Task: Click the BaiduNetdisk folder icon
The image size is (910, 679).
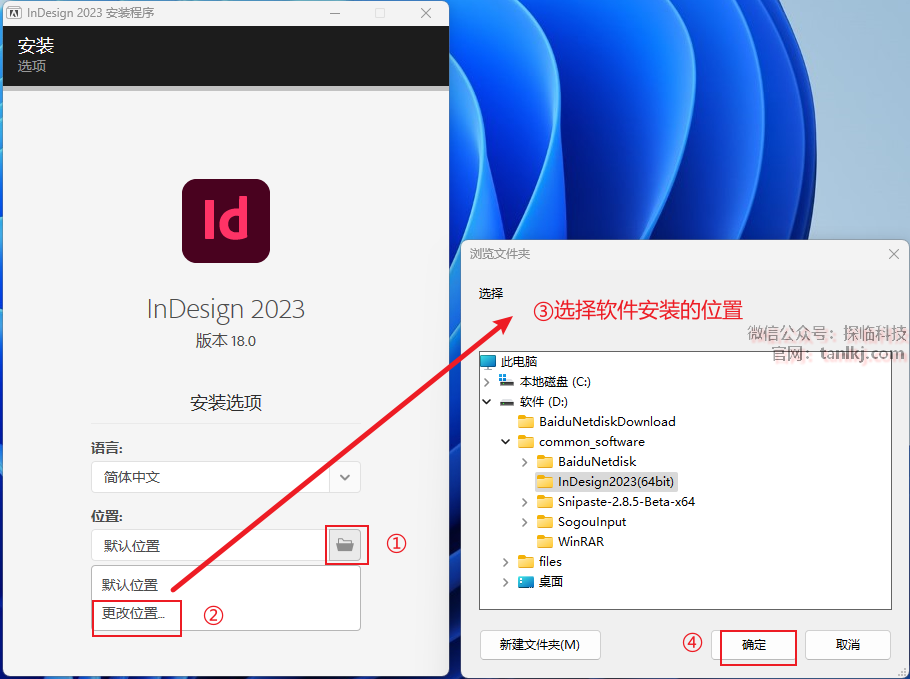Action: (x=545, y=461)
